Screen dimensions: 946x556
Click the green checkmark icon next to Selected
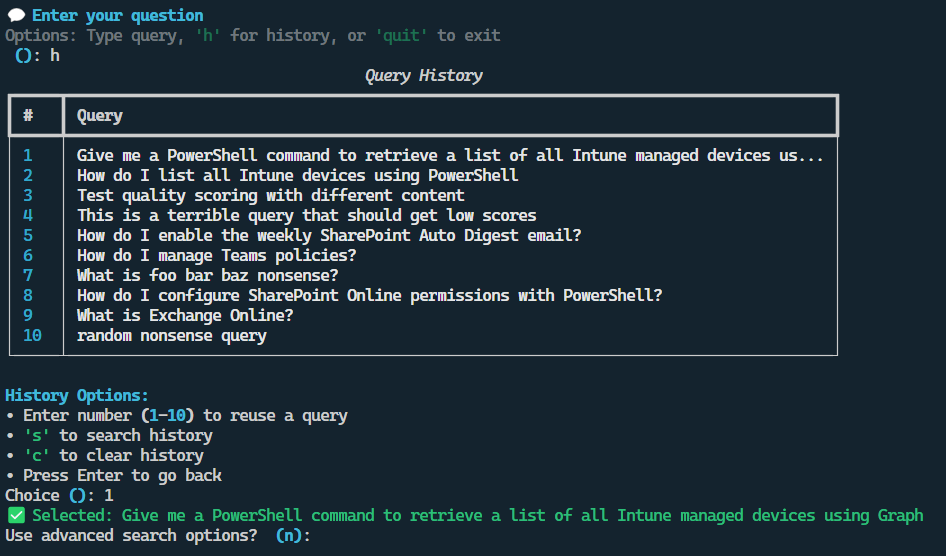pos(16,516)
